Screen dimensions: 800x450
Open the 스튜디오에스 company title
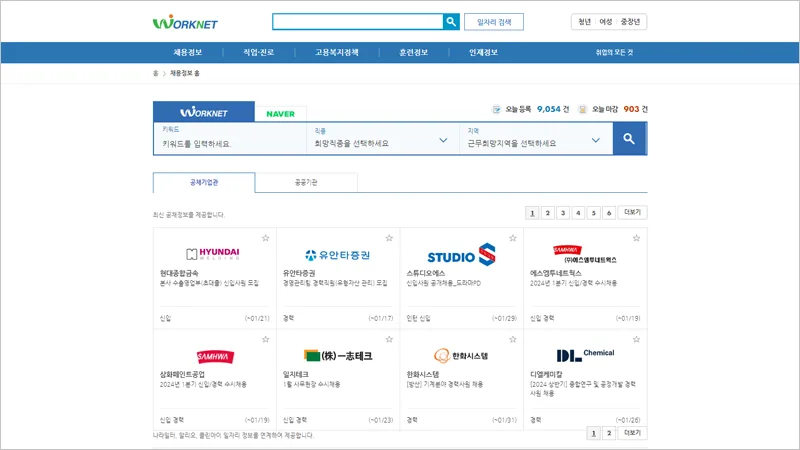[x=426, y=273]
